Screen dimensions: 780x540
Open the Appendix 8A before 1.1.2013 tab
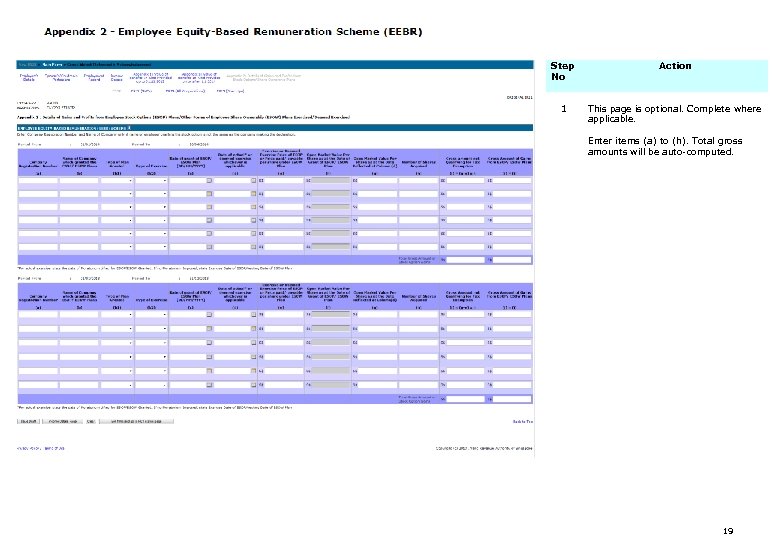[151, 77]
